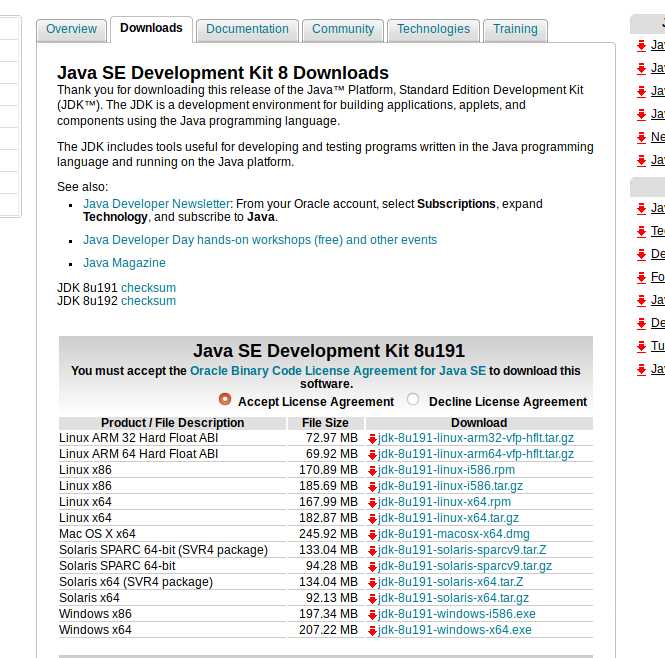The image size is (665, 658).
Task: Switch to the Technologies tab
Action: 433,29
